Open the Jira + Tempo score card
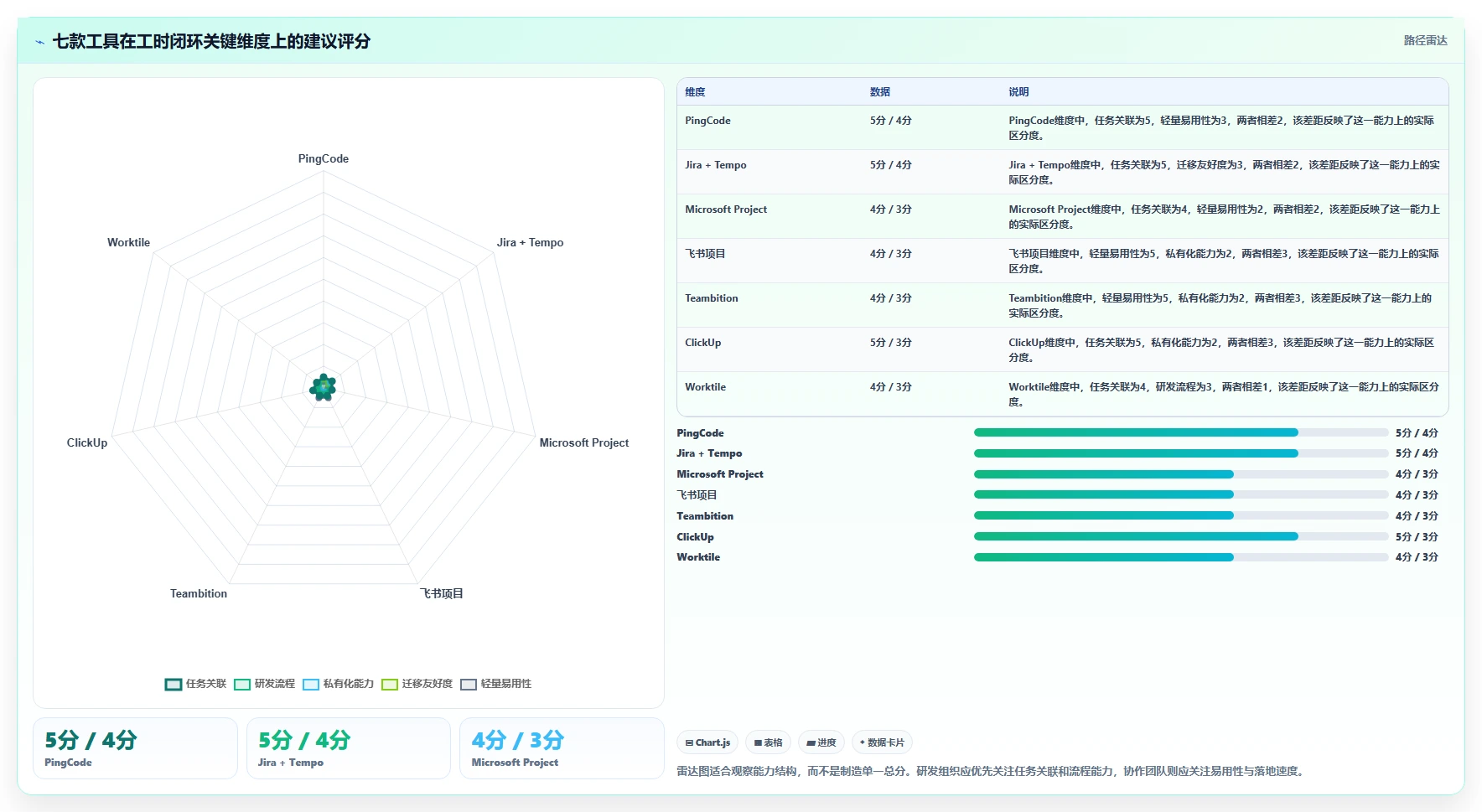This screenshot has width=1482, height=812. click(349, 748)
